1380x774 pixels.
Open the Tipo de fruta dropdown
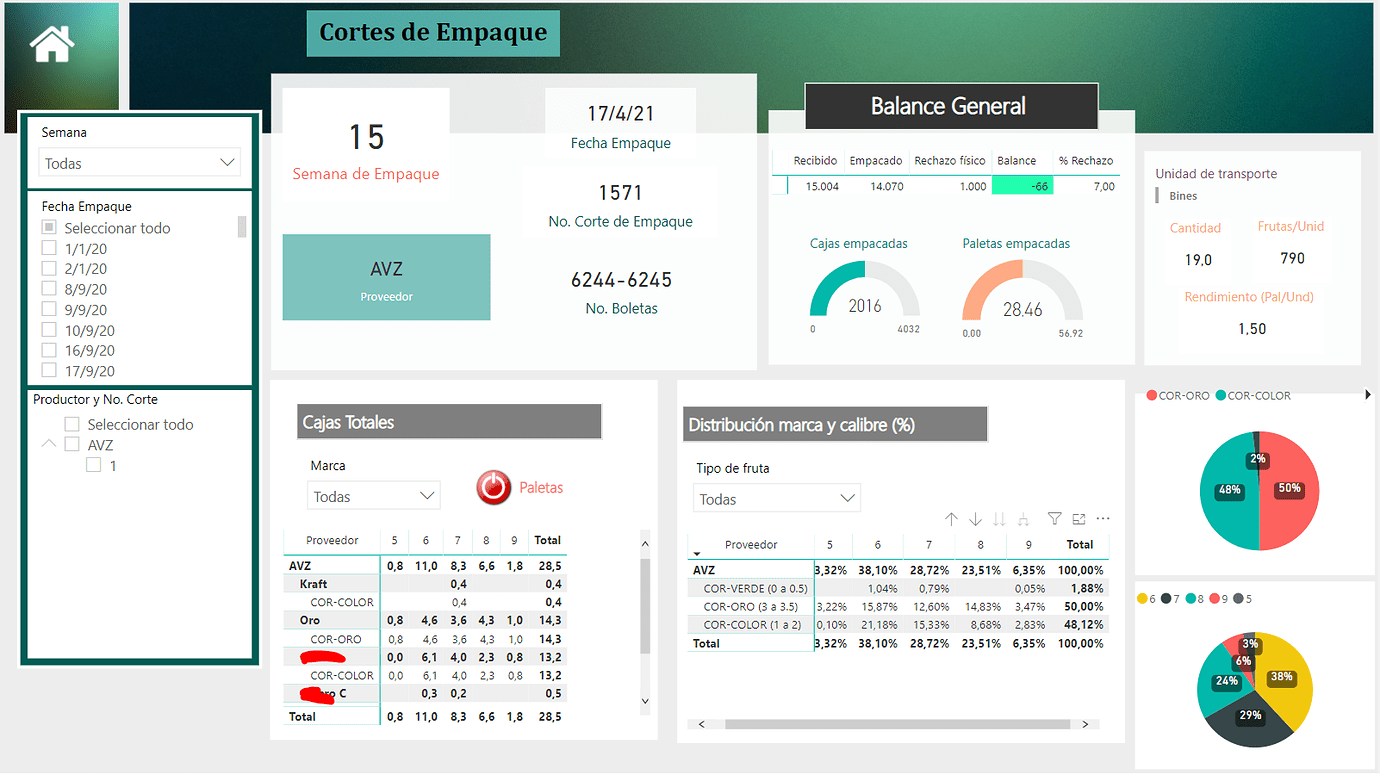(776, 497)
